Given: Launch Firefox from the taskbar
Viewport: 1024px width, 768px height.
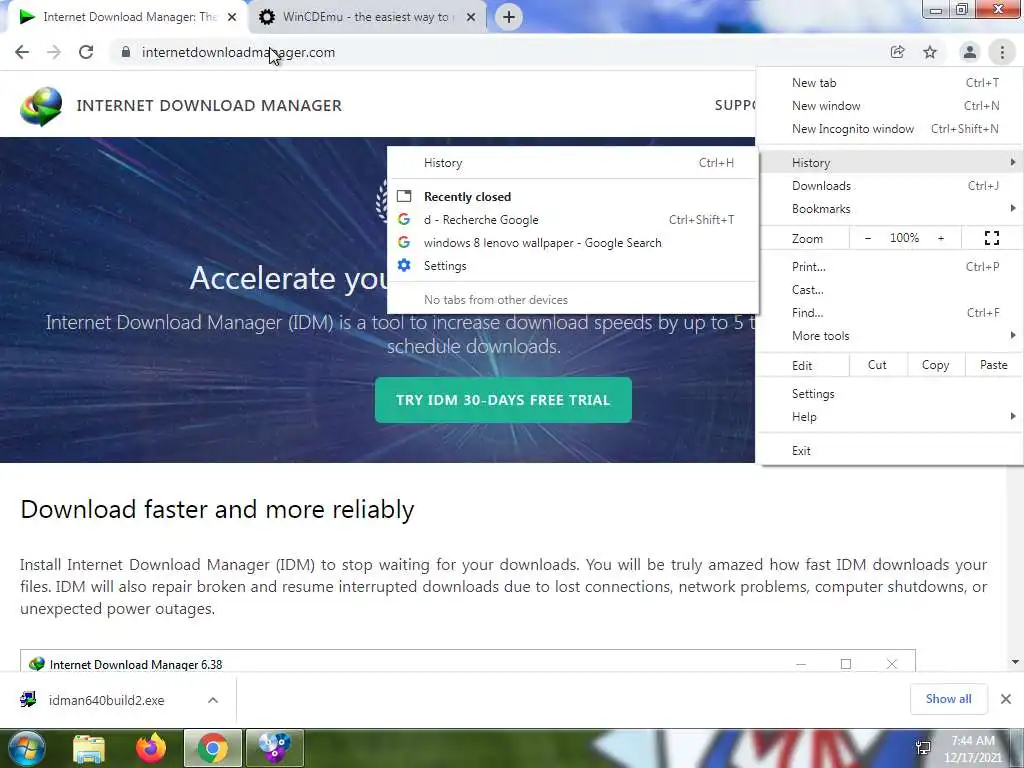Looking at the screenshot, I should (x=151, y=748).
